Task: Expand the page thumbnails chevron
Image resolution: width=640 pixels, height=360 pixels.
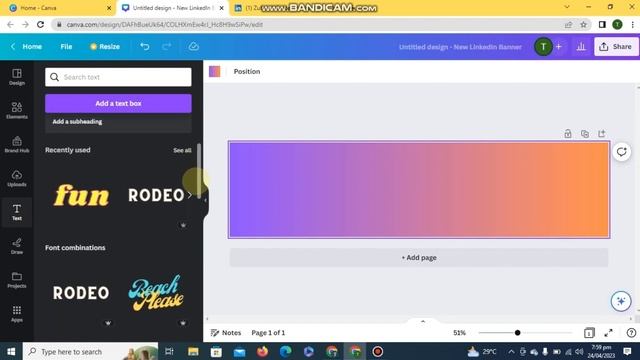Action: [422, 322]
